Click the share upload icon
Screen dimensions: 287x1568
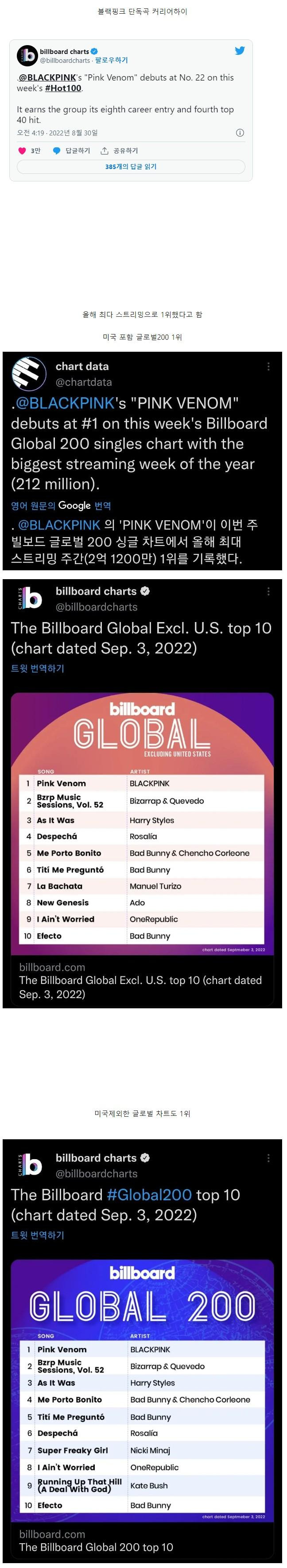[x=104, y=150]
